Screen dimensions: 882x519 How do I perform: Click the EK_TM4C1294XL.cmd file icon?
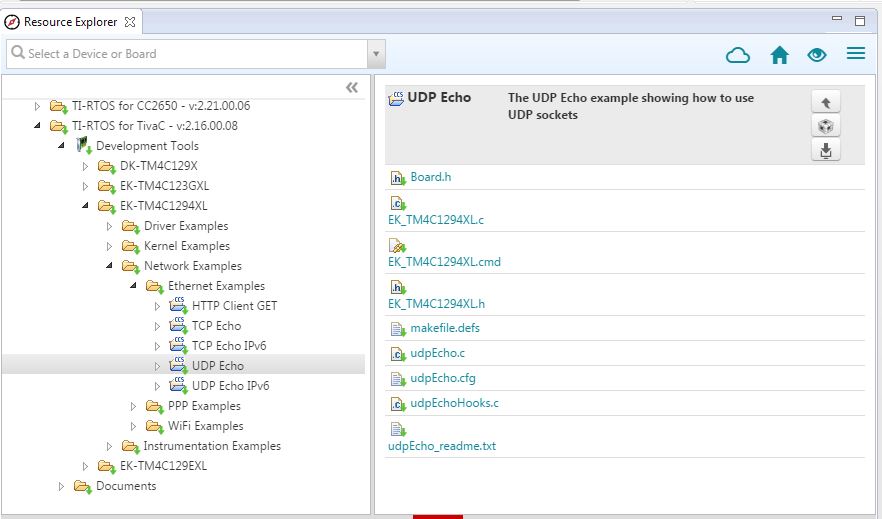coord(397,246)
